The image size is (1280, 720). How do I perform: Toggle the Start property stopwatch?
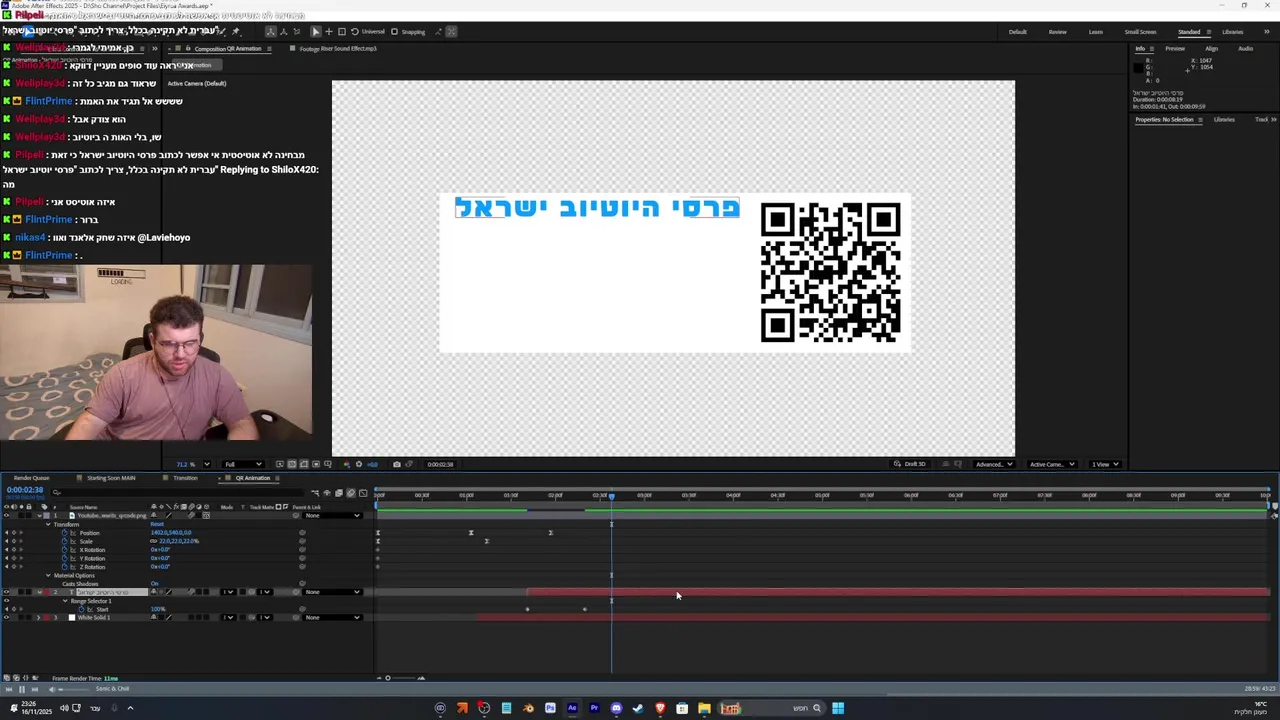[x=82, y=610]
